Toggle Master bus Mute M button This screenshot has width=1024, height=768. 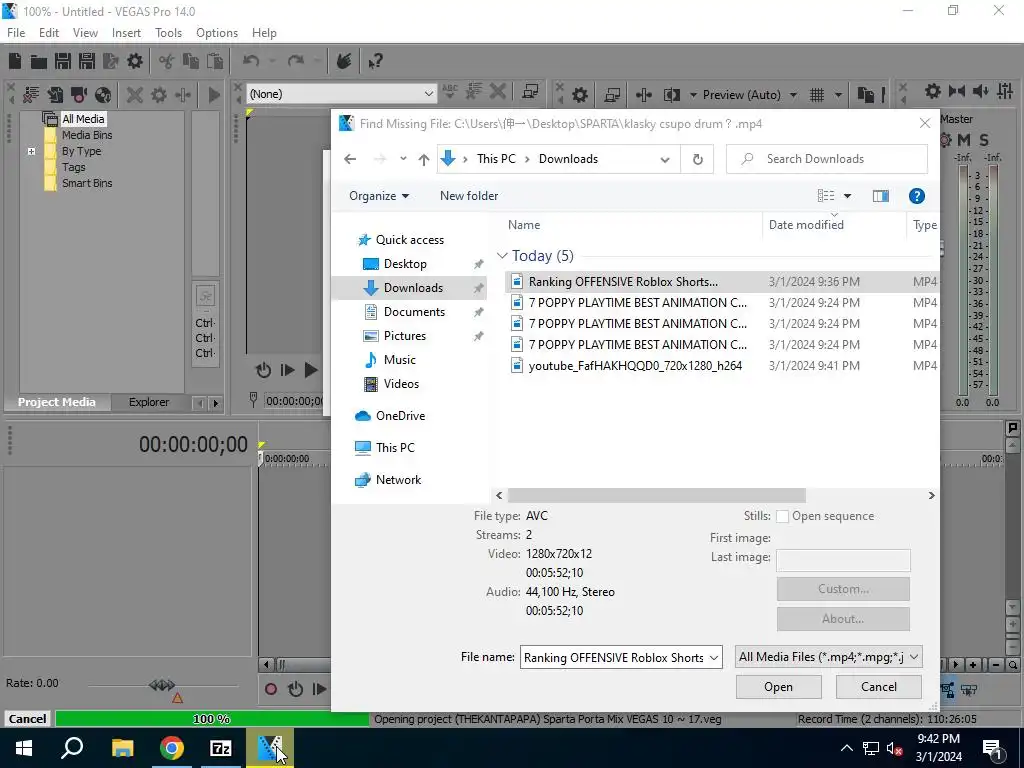(x=964, y=140)
